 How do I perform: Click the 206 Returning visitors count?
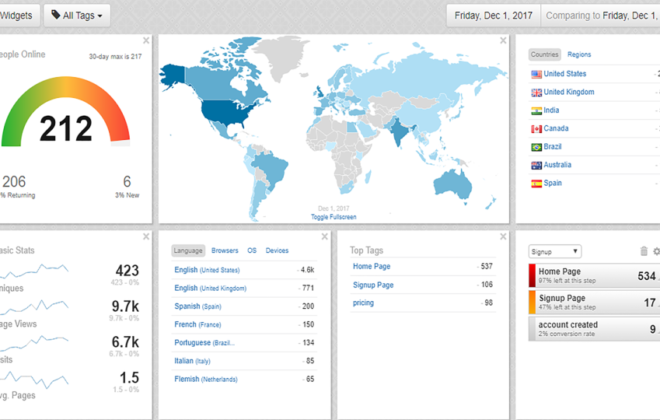click(14, 182)
